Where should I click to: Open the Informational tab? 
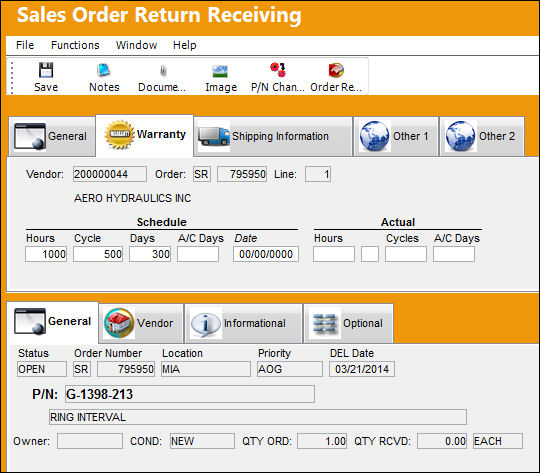pyautogui.click(x=243, y=323)
